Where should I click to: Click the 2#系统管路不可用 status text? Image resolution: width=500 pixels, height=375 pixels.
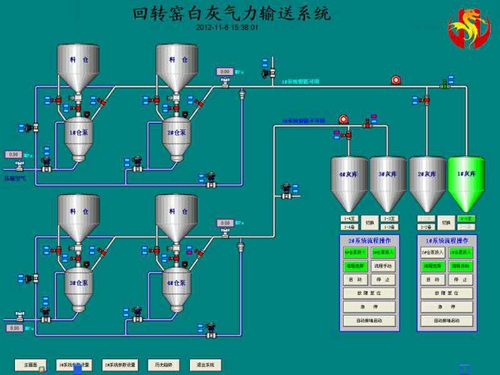click(x=304, y=121)
